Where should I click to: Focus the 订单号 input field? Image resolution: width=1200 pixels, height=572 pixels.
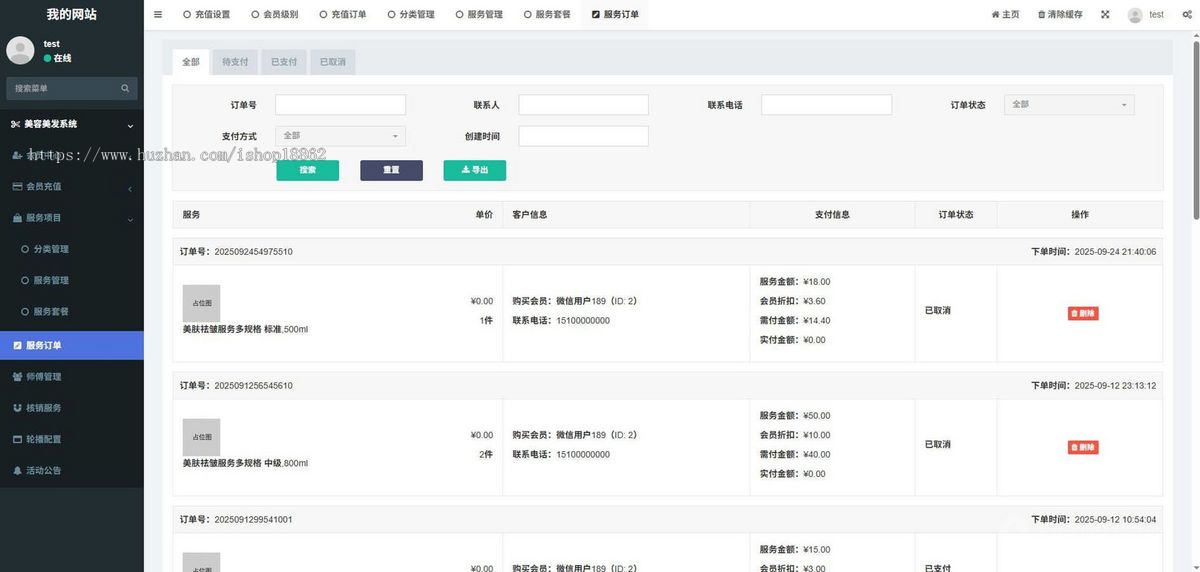340,105
